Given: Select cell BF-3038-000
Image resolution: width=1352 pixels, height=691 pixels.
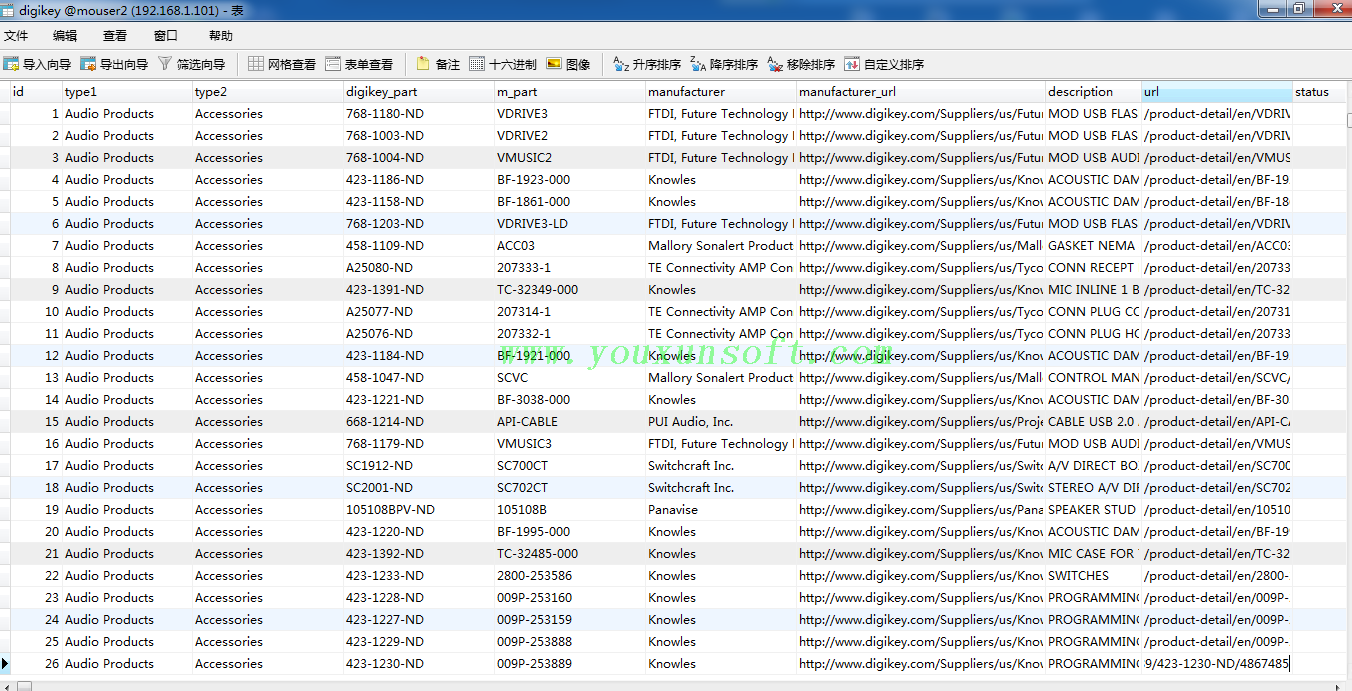Looking at the screenshot, I should click(x=570, y=399).
